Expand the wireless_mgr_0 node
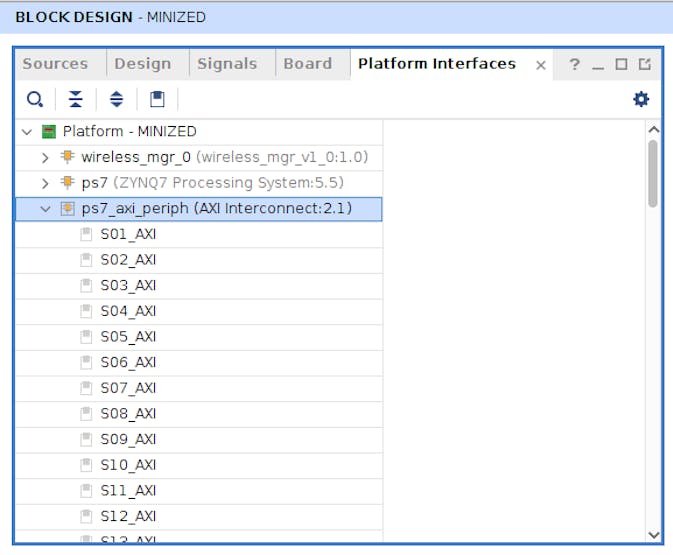673x555 pixels. point(45,158)
